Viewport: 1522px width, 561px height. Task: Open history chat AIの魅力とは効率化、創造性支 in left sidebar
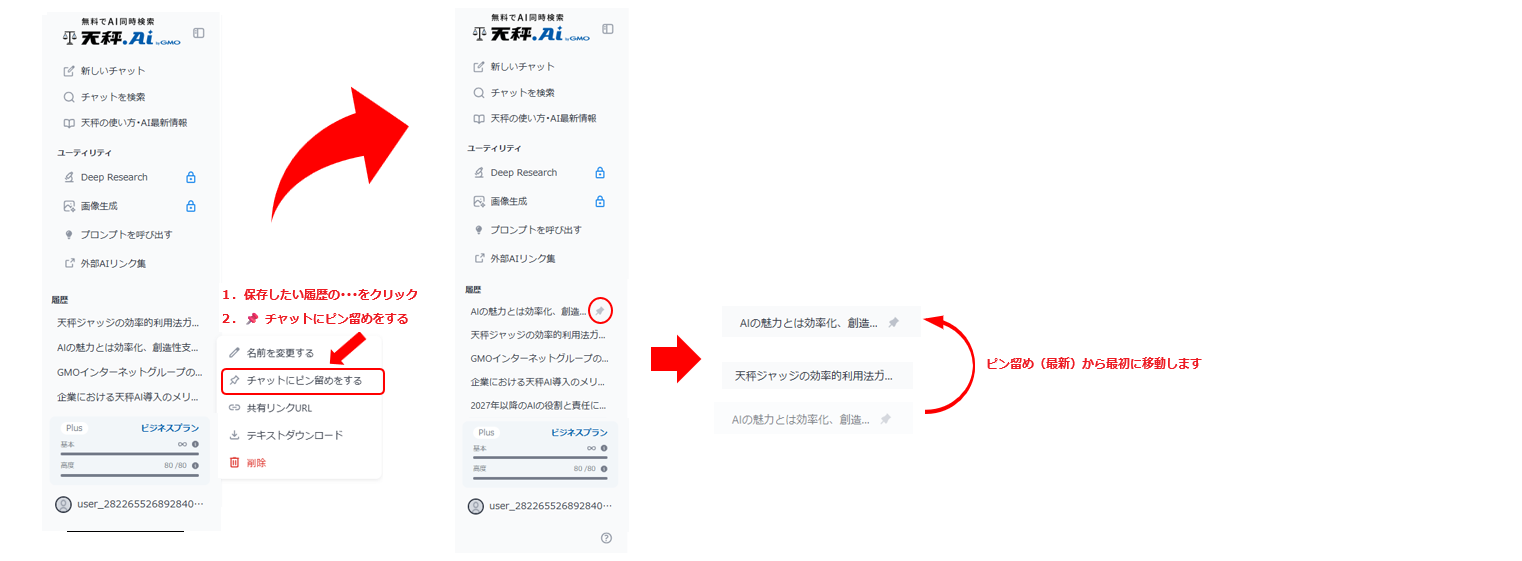pos(130,348)
